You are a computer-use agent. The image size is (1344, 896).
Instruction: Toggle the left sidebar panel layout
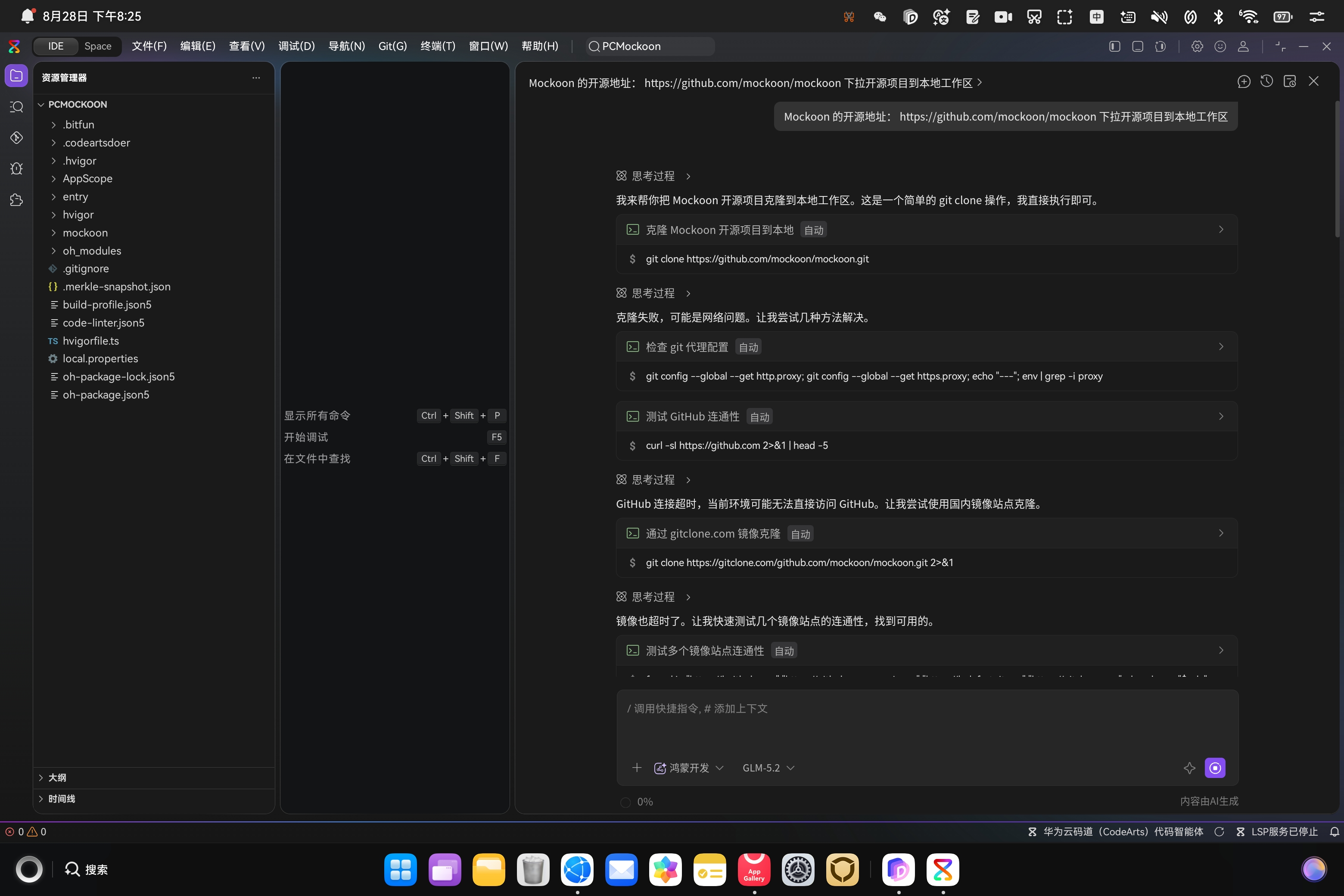(1114, 46)
